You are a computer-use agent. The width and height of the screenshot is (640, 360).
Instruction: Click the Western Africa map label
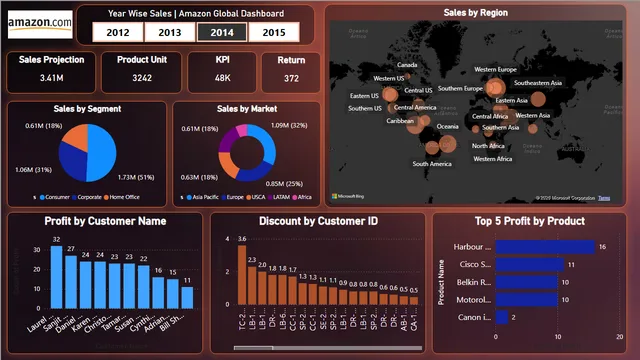tap(493, 159)
